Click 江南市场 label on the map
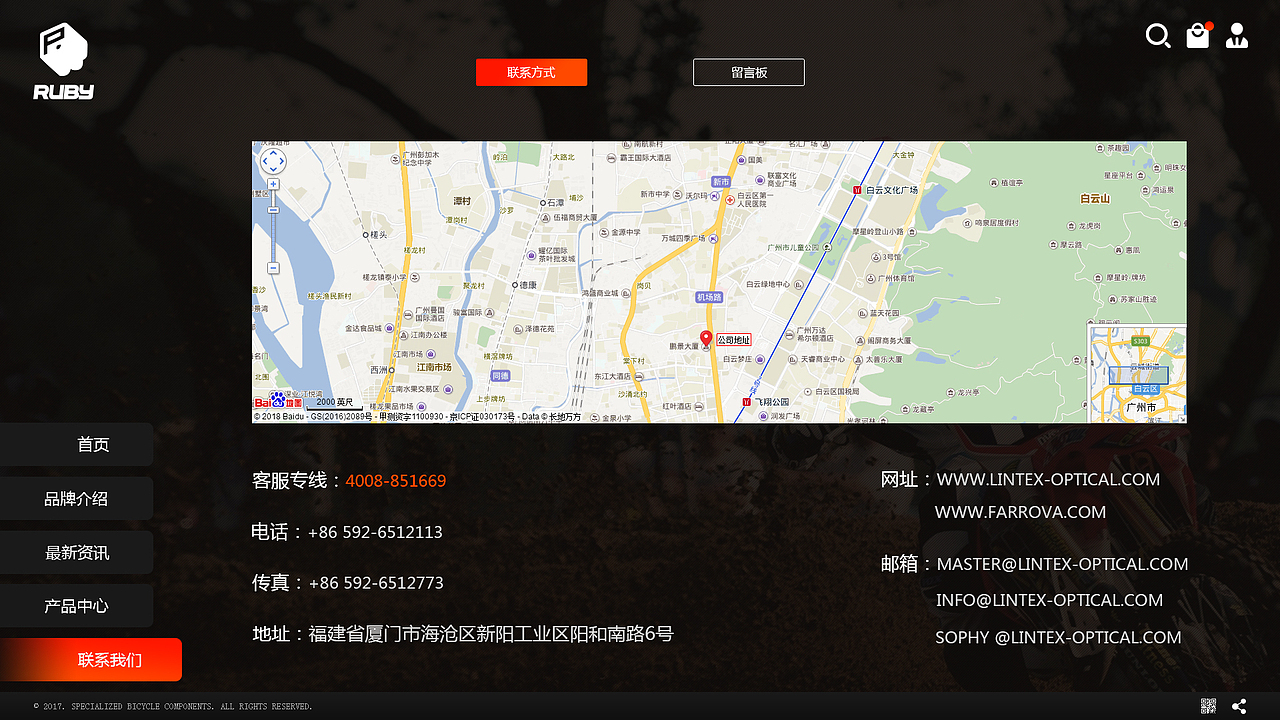Image resolution: width=1280 pixels, height=720 pixels. click(x=436, y=367)
